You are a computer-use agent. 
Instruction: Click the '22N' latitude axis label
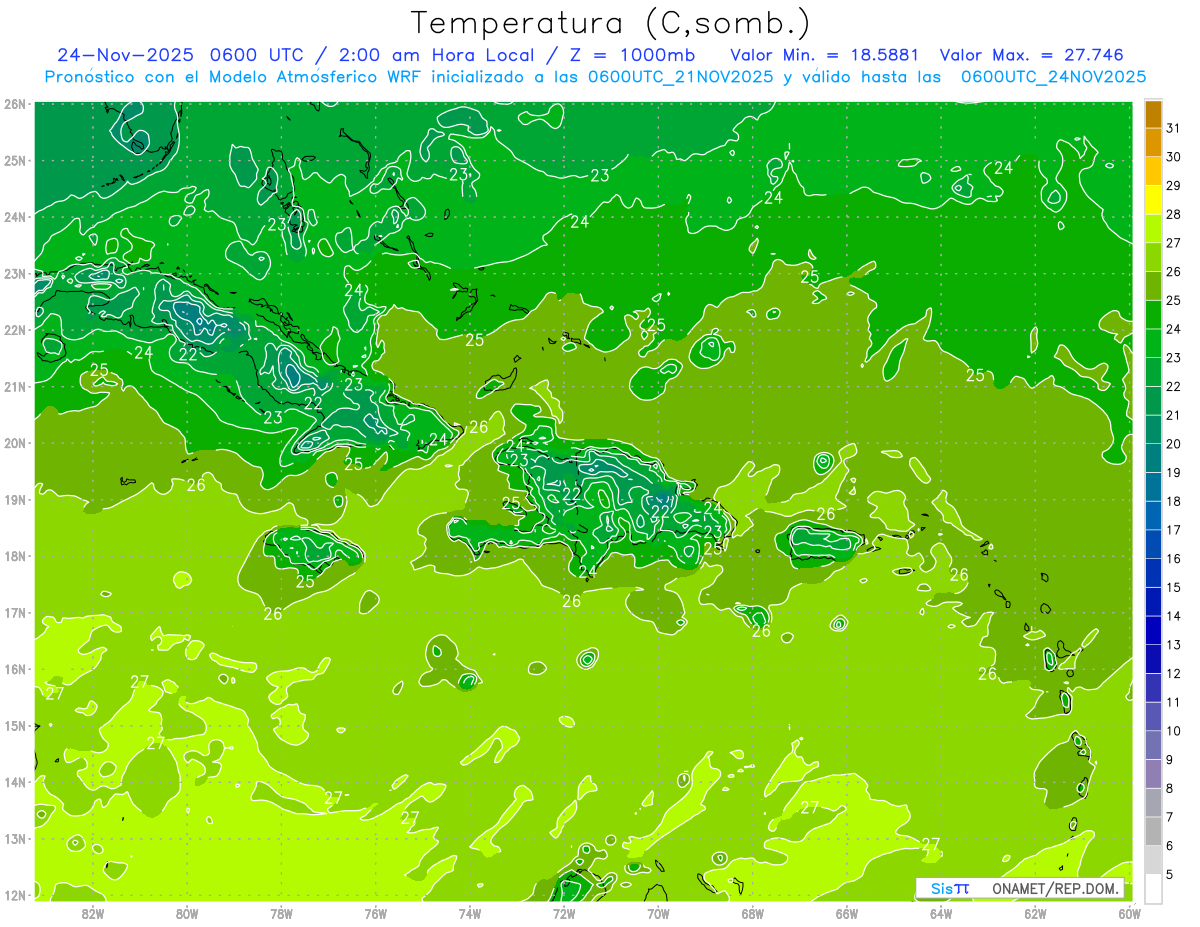[15, 330]
